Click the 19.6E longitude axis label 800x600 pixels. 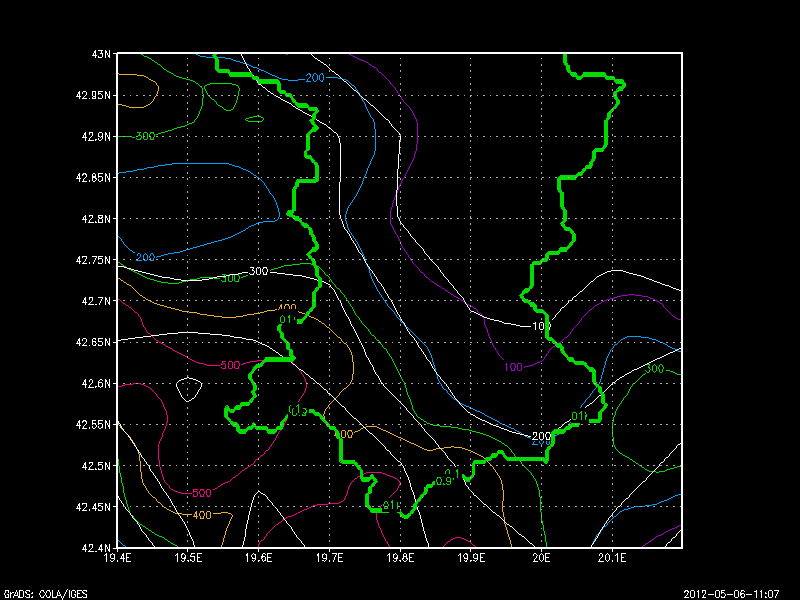(259, 558)
